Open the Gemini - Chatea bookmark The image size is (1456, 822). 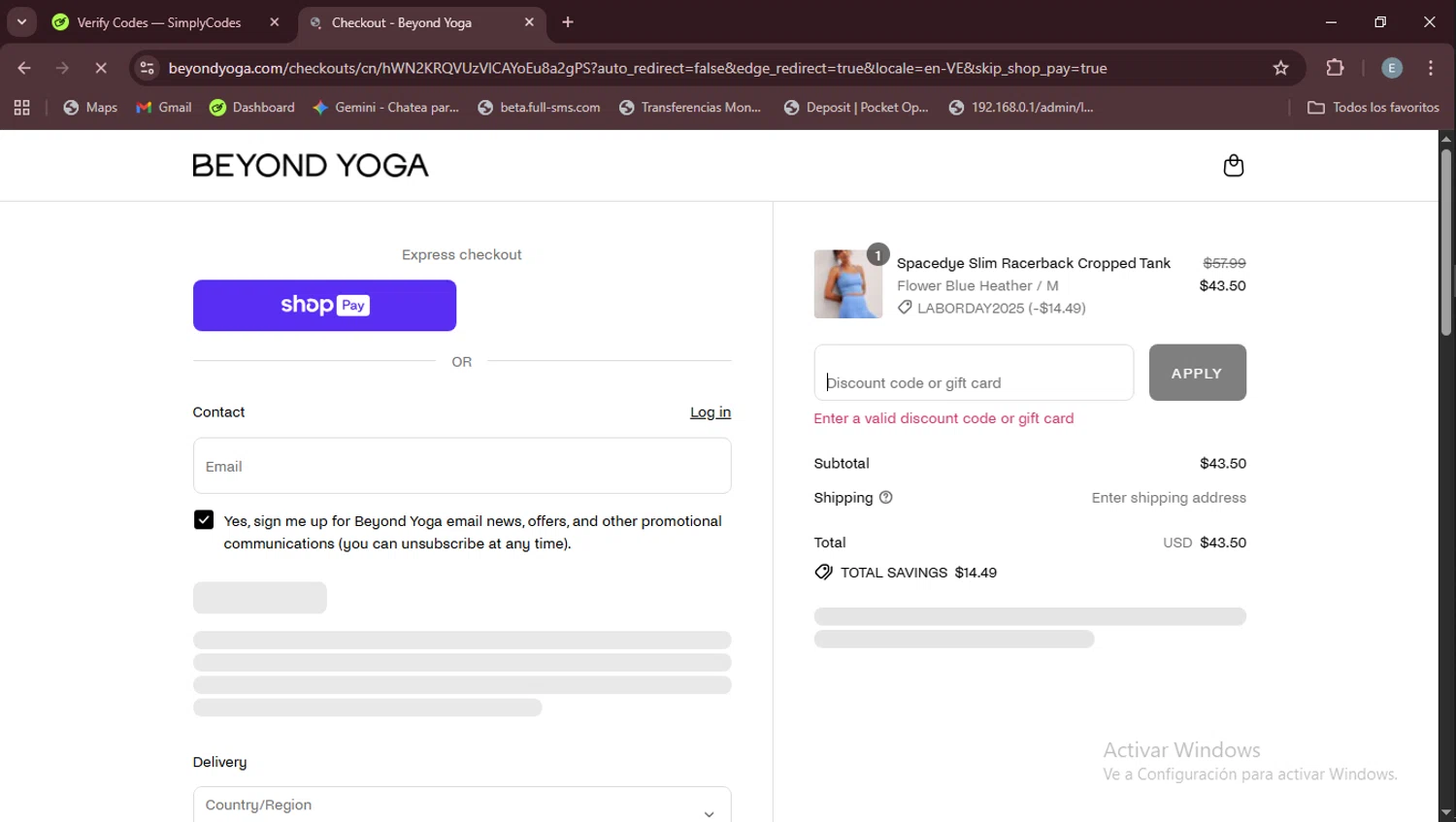pyautogui.click(x=386, y=108)
